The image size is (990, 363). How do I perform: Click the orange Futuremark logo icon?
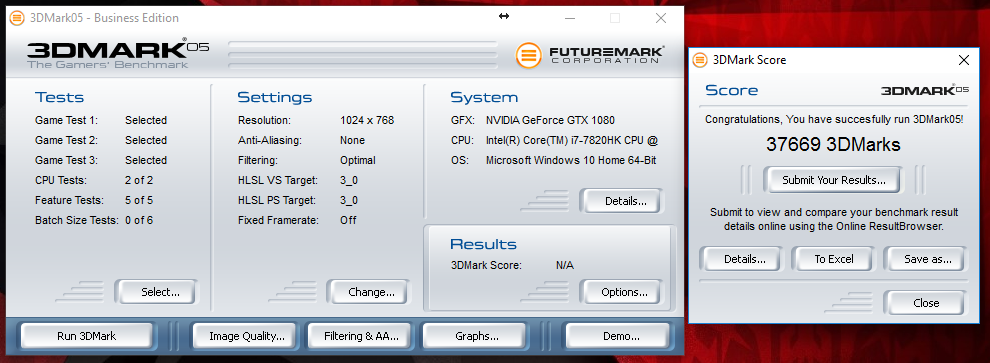(528, 56)
